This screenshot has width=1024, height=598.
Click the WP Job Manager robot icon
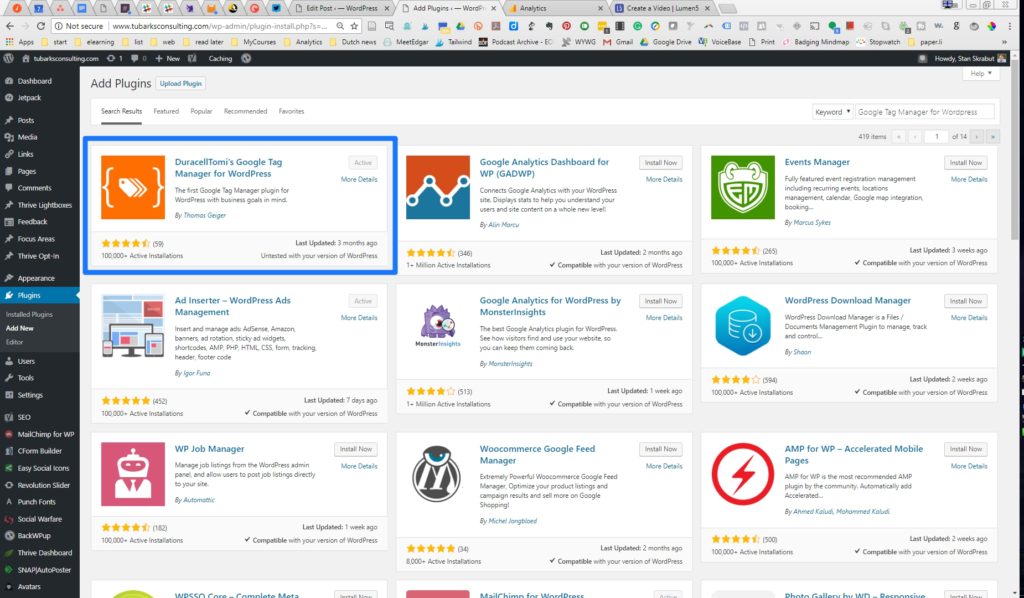click(x=133, y=474)
